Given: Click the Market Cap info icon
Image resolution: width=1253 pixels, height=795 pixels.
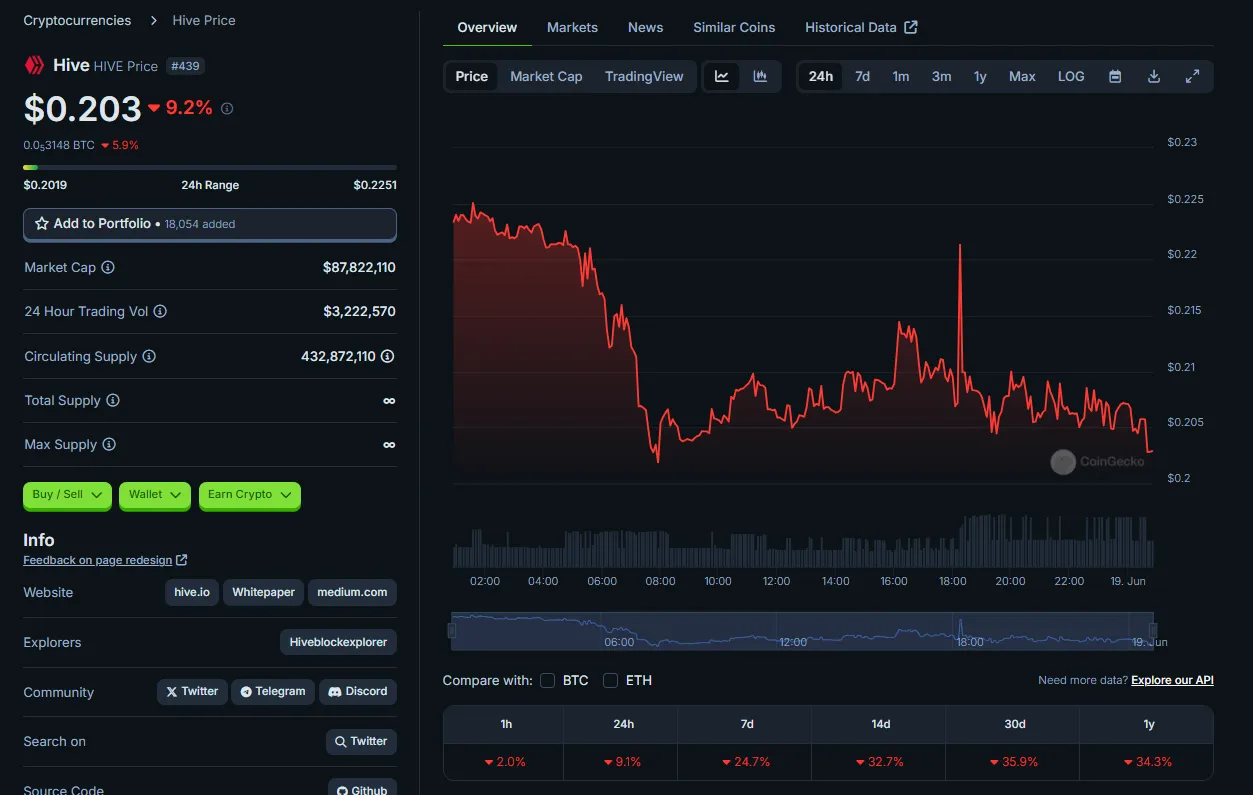Looking at the screenshot, I should coord(108,267).
